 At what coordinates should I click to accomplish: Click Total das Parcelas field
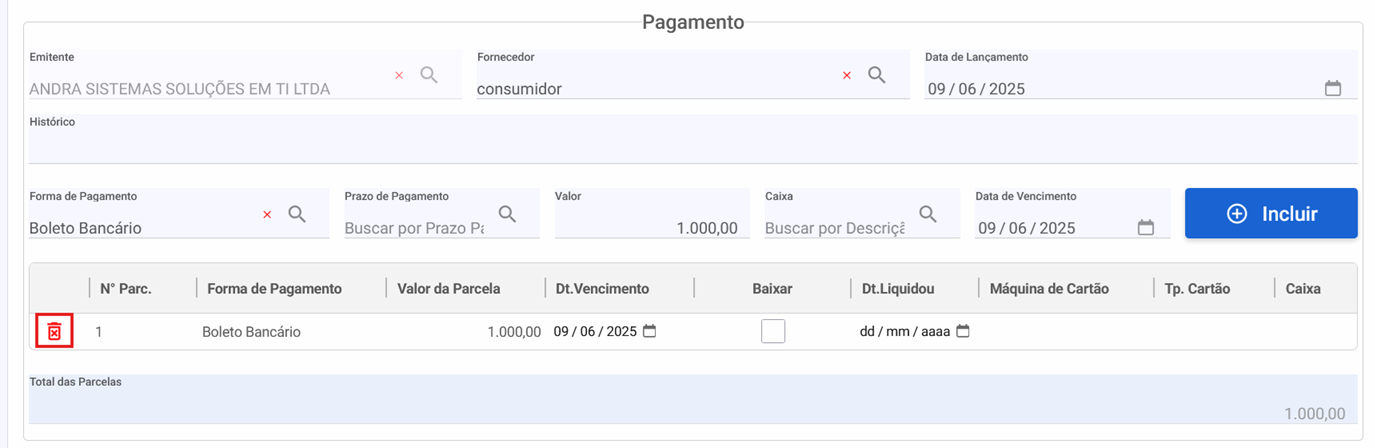(693, 400)
